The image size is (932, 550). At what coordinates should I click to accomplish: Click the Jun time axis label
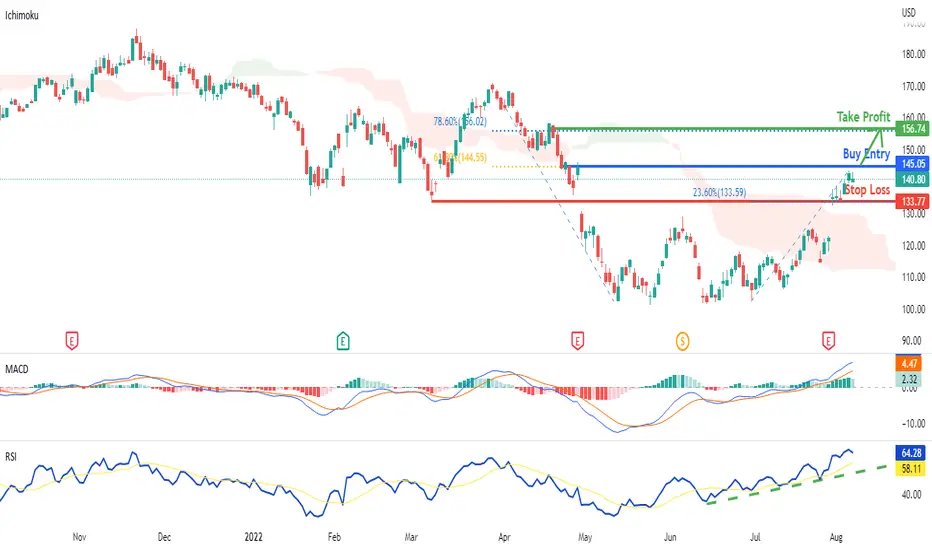[x=670, y=537]
